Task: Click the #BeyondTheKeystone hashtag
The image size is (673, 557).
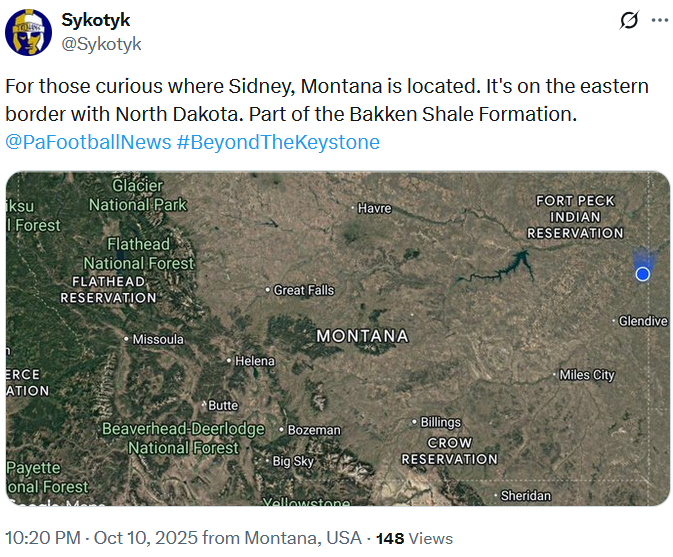Action: 278,142
